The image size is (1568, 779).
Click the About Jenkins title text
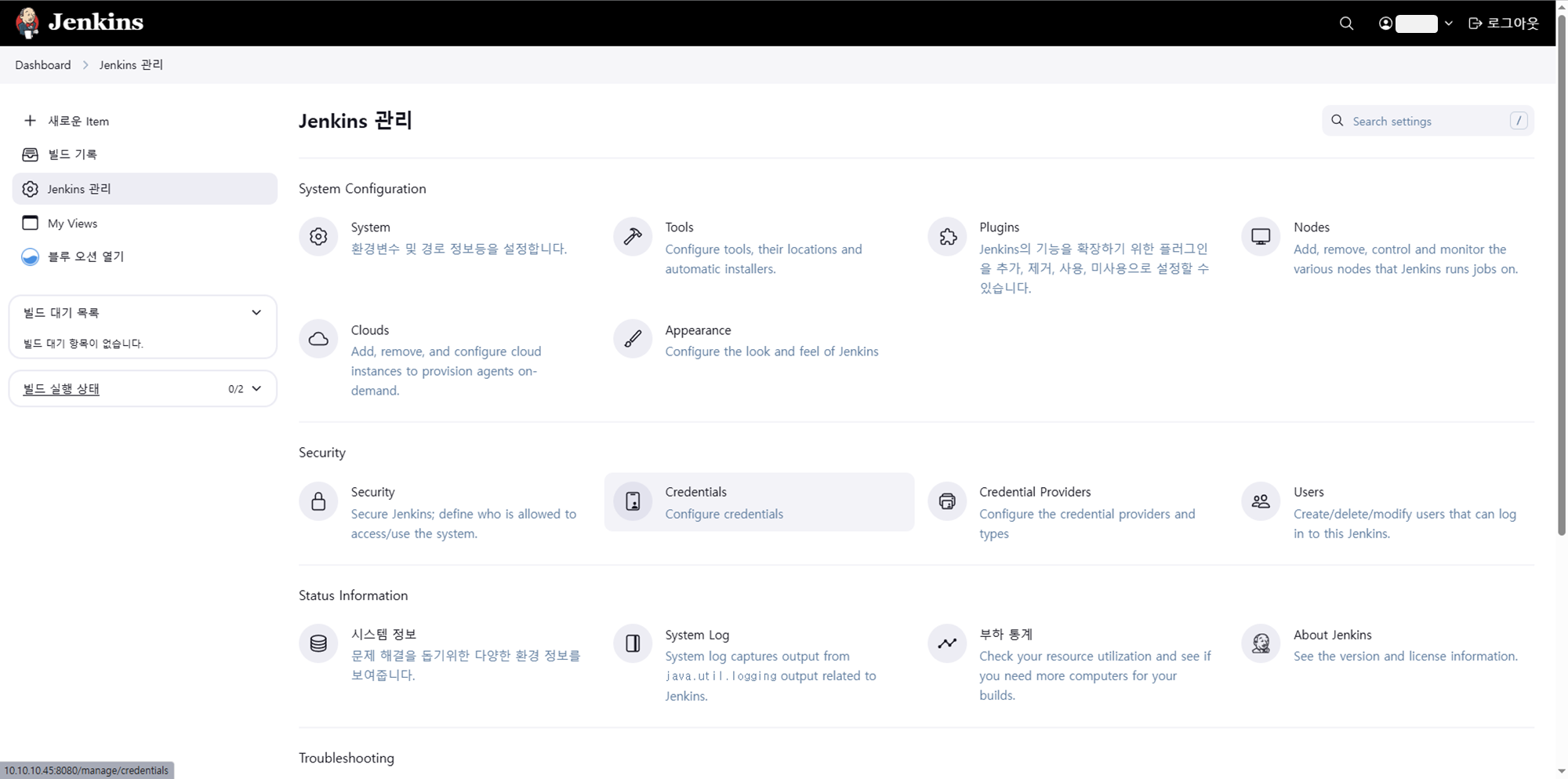click(x=1332, y=635)
